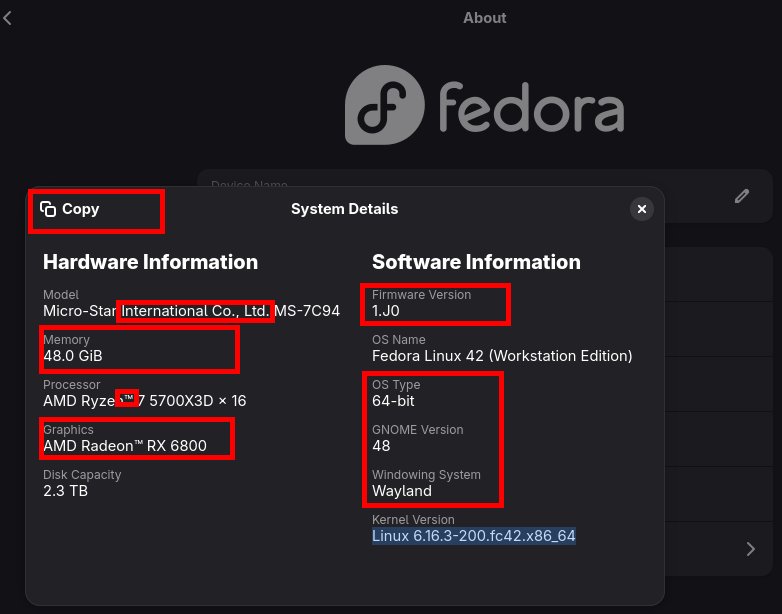782x614 pixels.
Task: Click the Wayland windowing system value
Action: [x=402, y=491]
